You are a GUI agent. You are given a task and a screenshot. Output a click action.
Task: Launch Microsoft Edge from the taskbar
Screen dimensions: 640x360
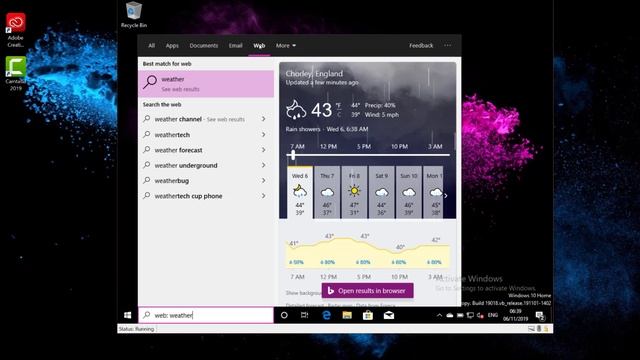(327, 315)
